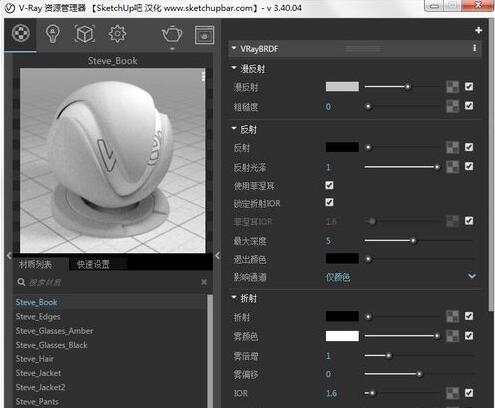Toggle 折射 texture checkbox

point(469,316)
